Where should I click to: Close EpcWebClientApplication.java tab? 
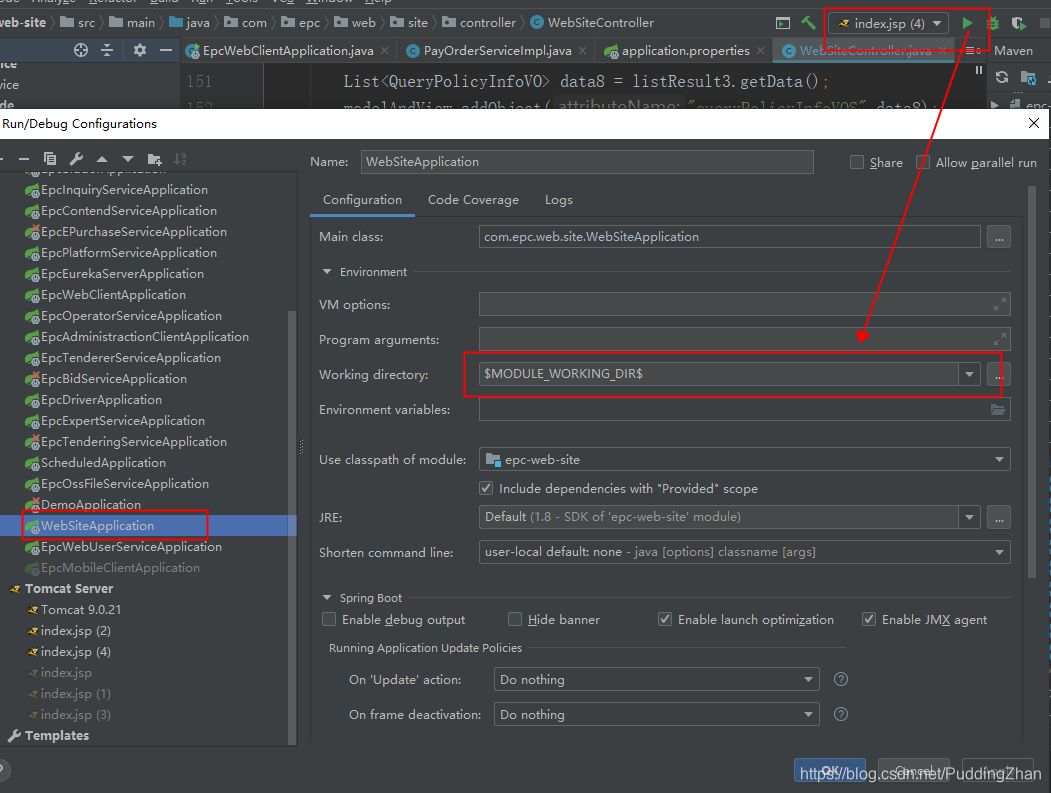coord(384,50)
